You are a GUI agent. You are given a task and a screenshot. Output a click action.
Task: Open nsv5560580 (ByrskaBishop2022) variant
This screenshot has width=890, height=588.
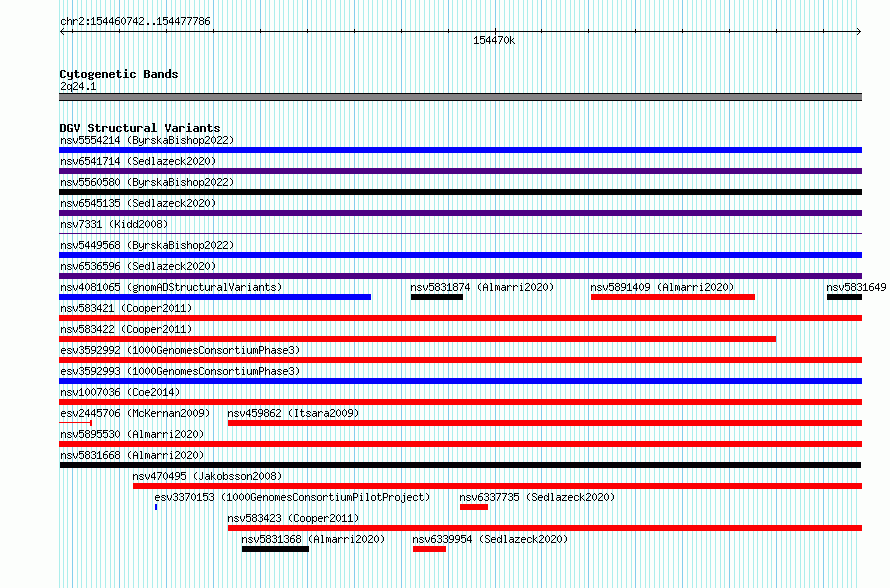click(x=147, y=182)
